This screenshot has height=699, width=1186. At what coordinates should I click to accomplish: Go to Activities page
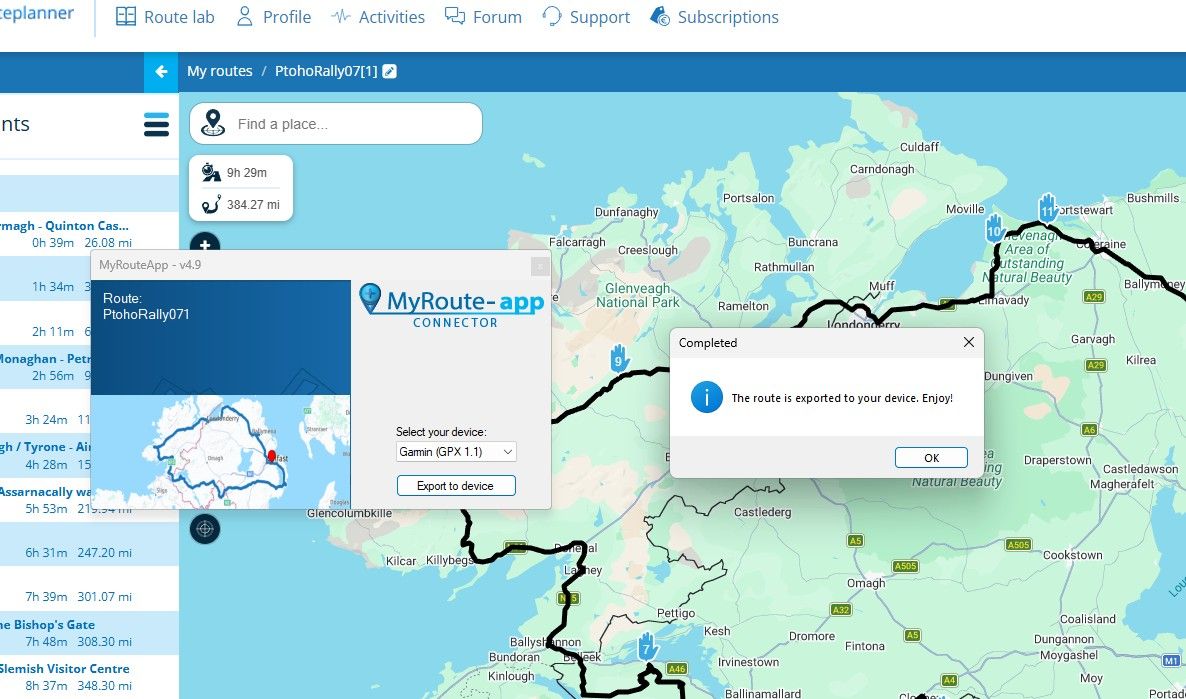[377, 17]
